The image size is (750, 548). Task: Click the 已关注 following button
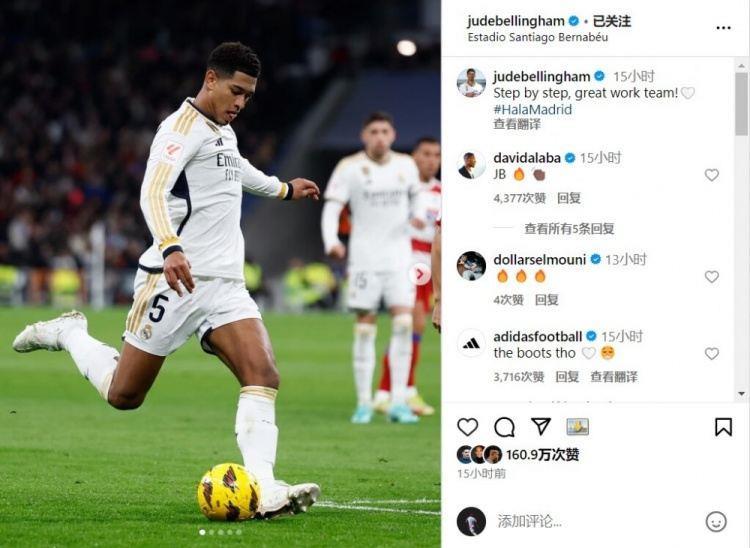[x=612, y=21]
